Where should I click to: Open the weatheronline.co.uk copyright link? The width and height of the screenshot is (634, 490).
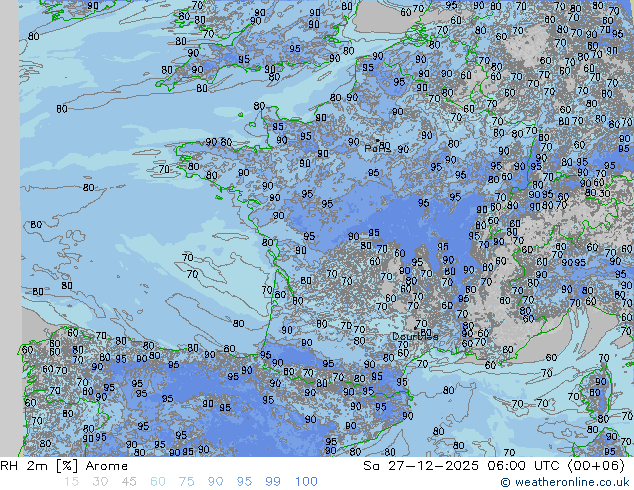(x=565, y=482)
